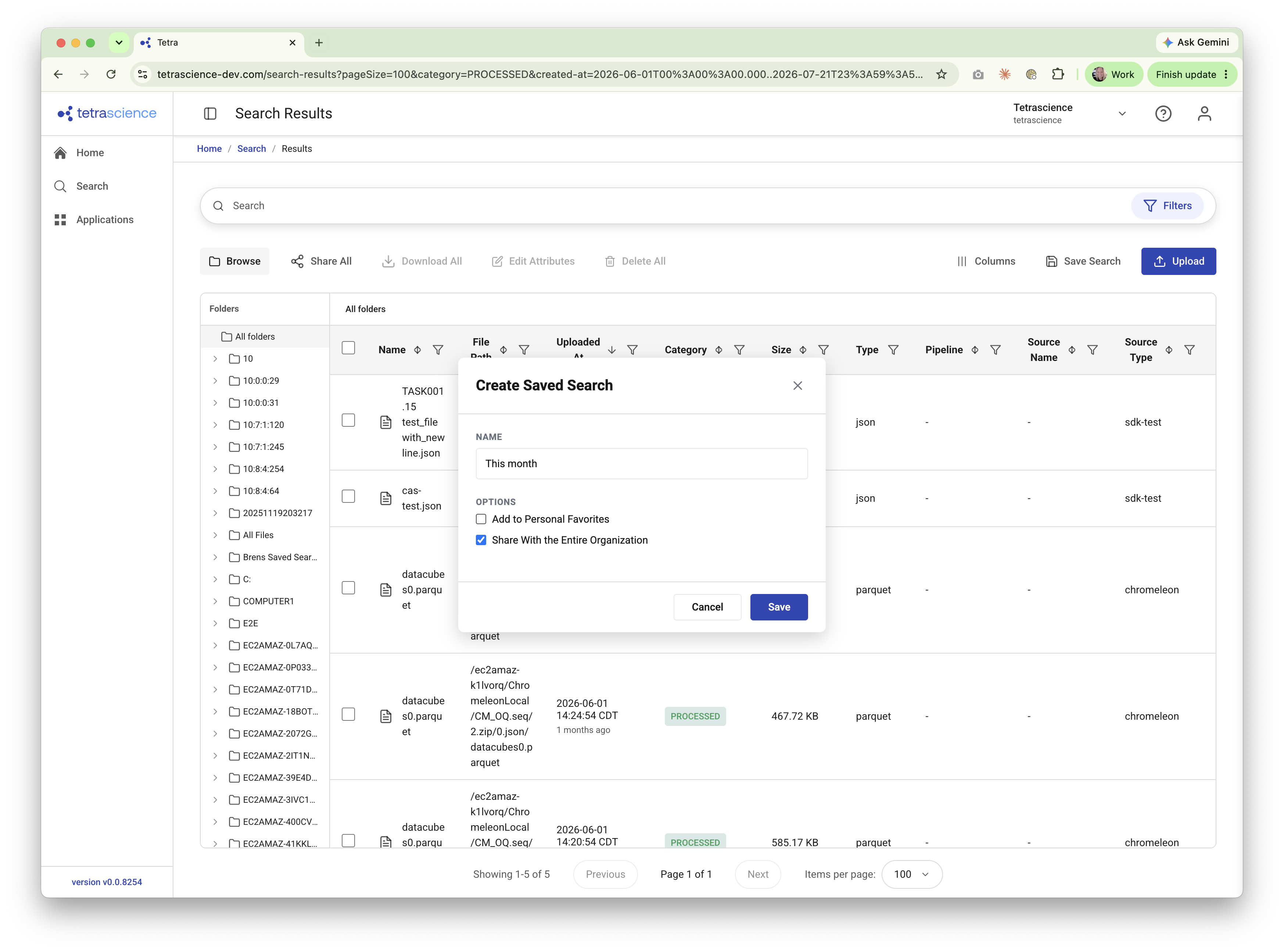Toggle the sidebar panel icon
Image resolution: width=1284 pixels, height=952 pixels.
[210, 114]
